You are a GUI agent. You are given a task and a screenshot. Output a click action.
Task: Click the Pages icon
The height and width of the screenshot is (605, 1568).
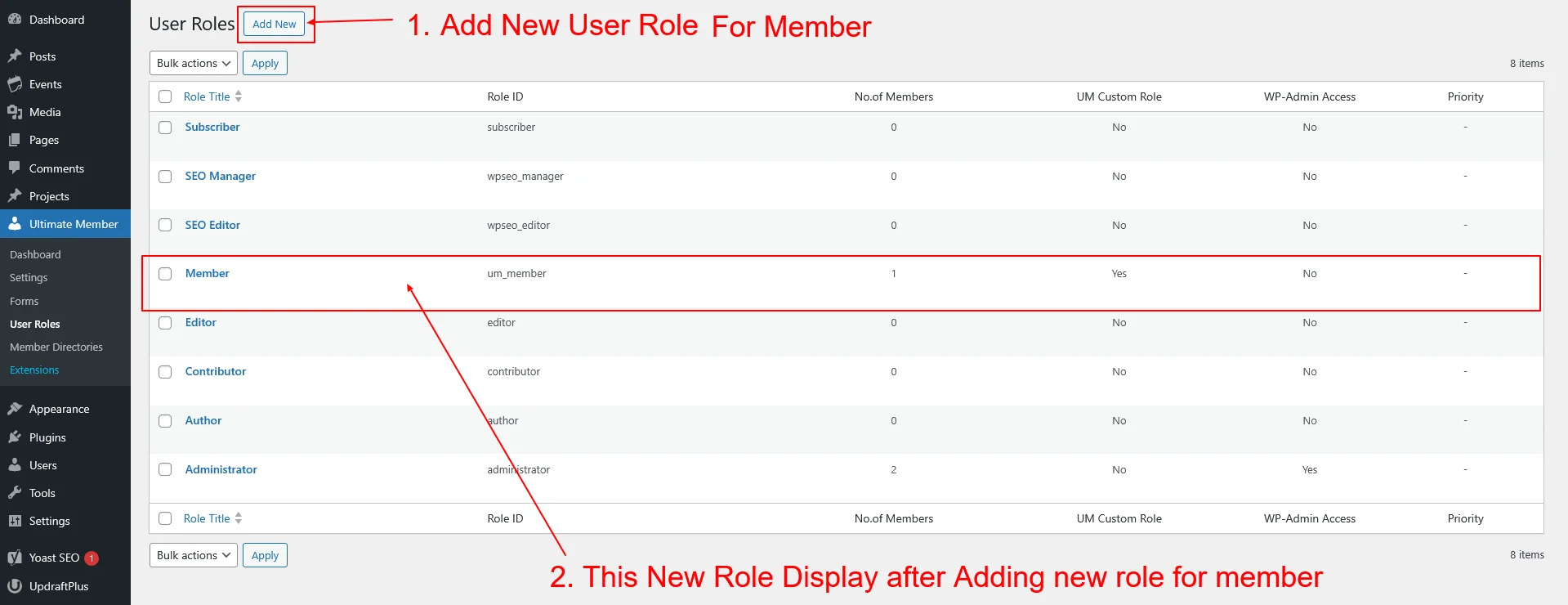click(x=15, y=140)
